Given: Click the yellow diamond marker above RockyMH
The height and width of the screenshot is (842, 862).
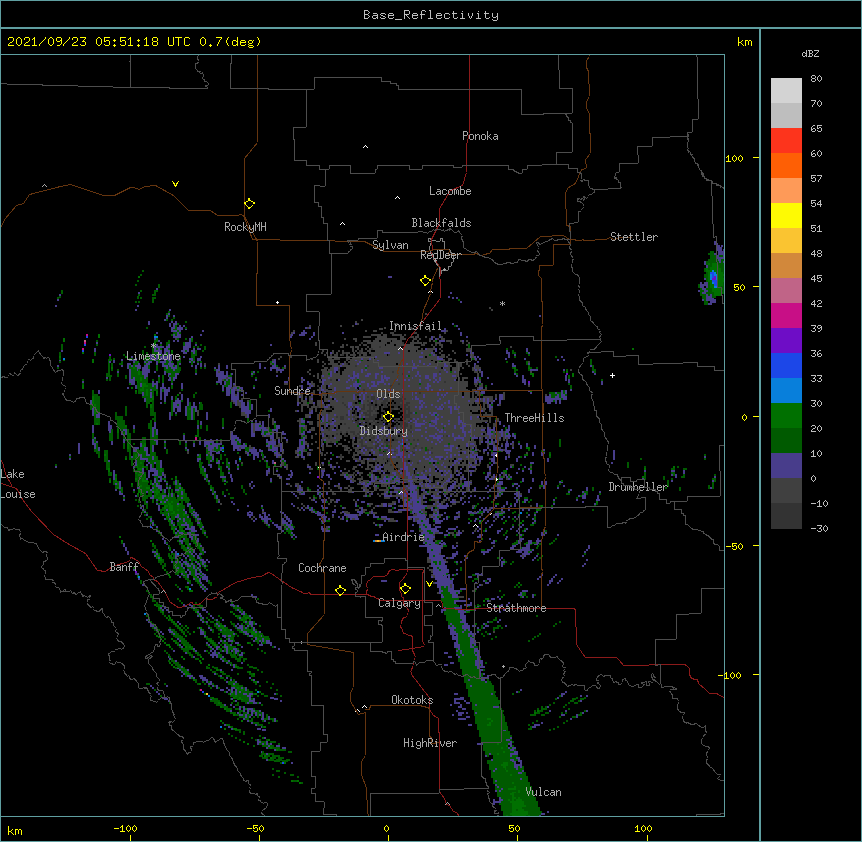Looking at the screenshot, I should (x=249, y=204).
